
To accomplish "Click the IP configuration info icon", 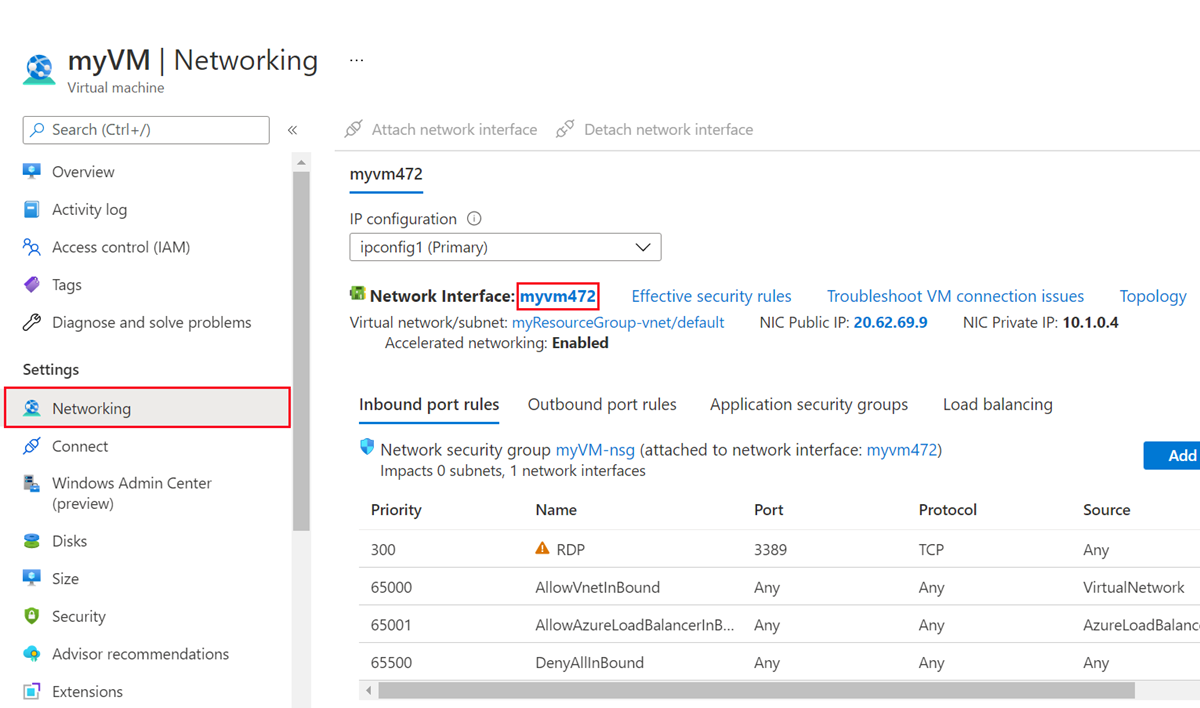I will (x=474, y=219).
